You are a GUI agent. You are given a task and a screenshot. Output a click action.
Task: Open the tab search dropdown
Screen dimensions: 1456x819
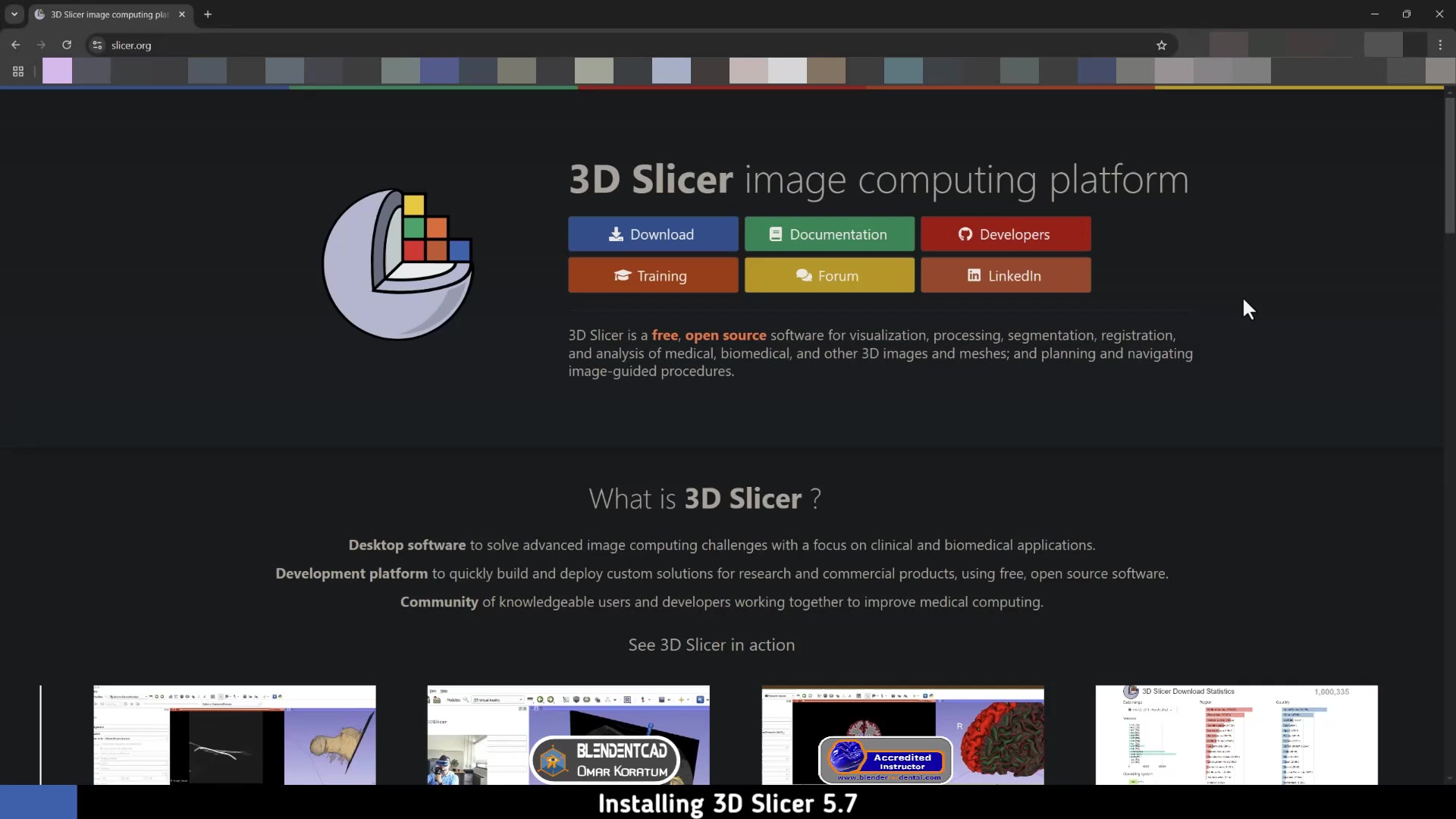pyautogui.click(x=14, y=14)
